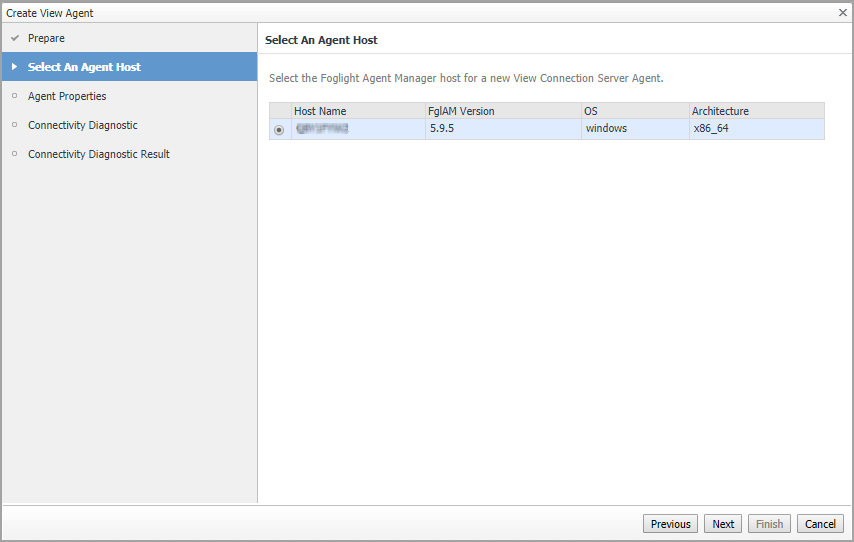Screen dimensions: 854x542
Task: Click the Cancel button
Action: click(x=820, y=524)
